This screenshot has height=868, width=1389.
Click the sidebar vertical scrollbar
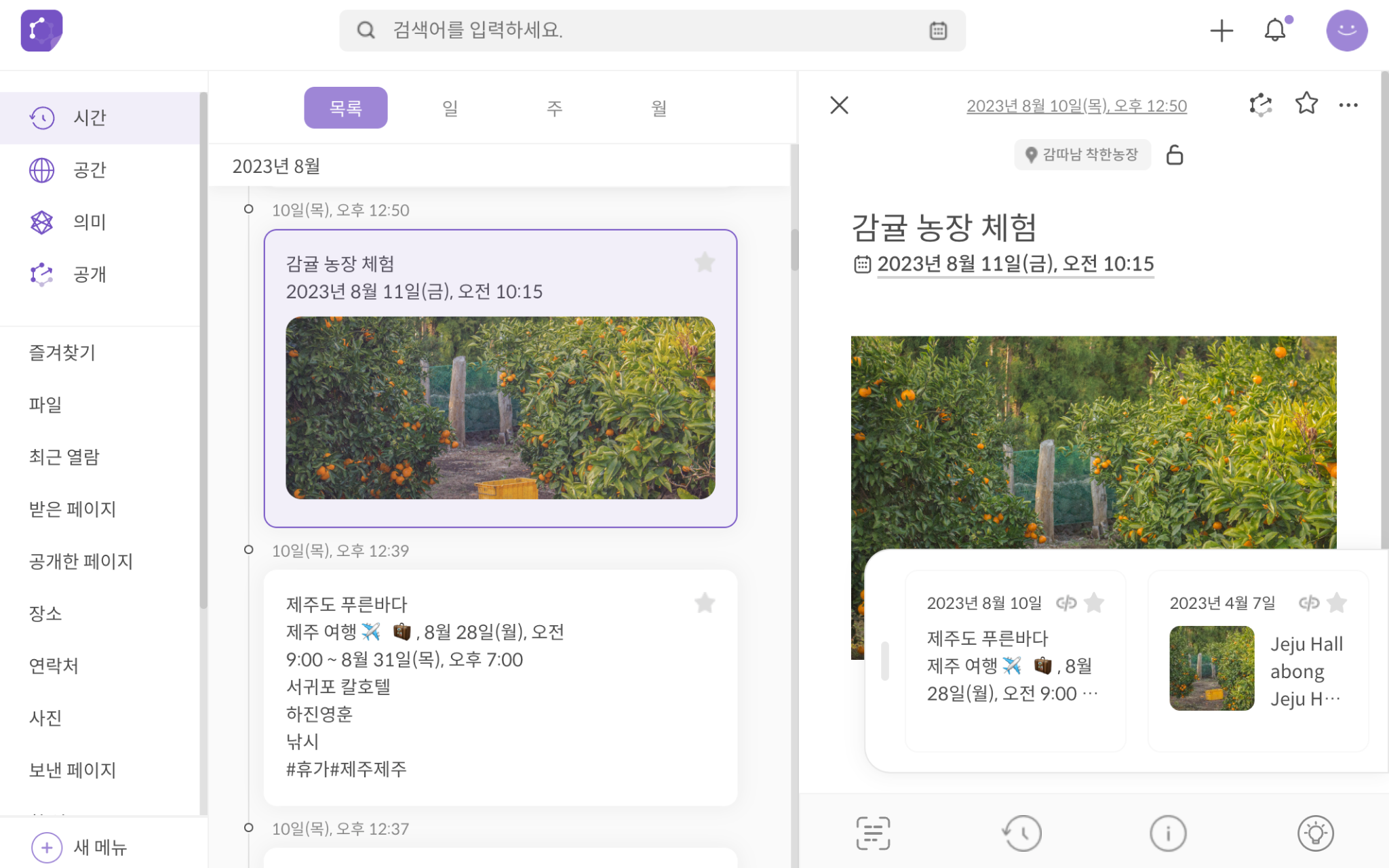tap(203, 351)
